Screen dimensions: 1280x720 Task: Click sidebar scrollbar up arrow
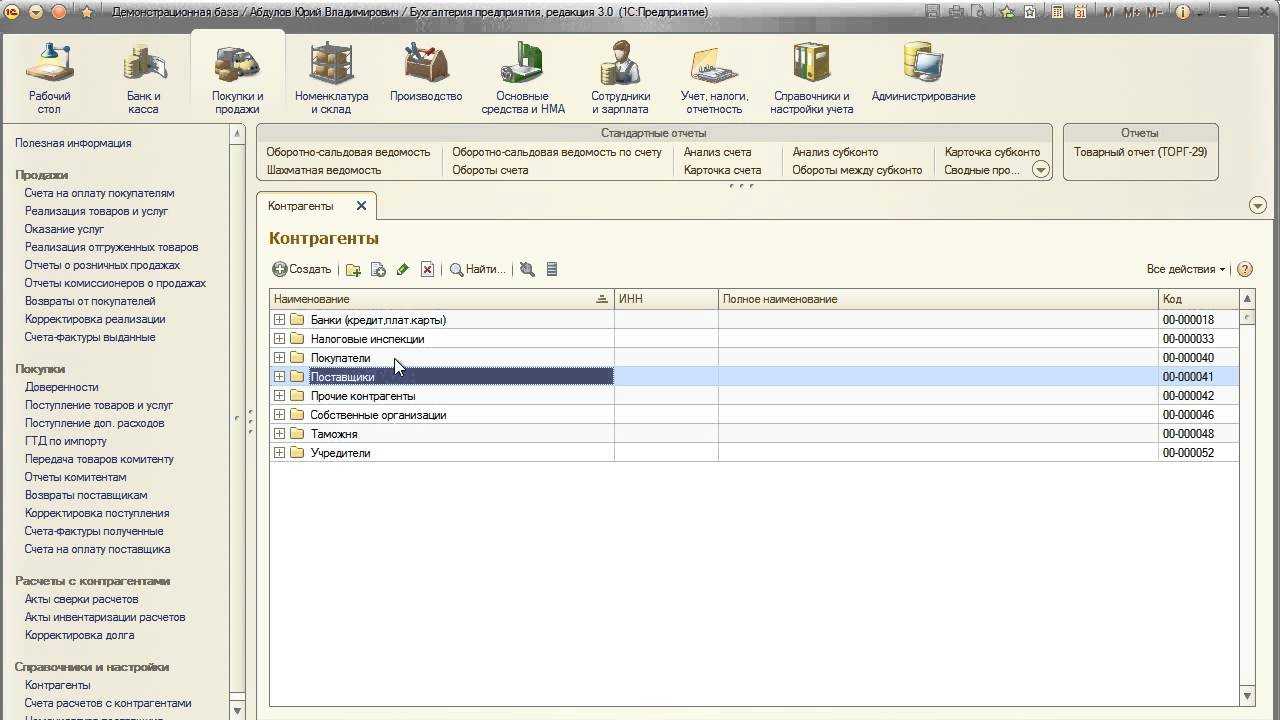(x=237, y=133)
